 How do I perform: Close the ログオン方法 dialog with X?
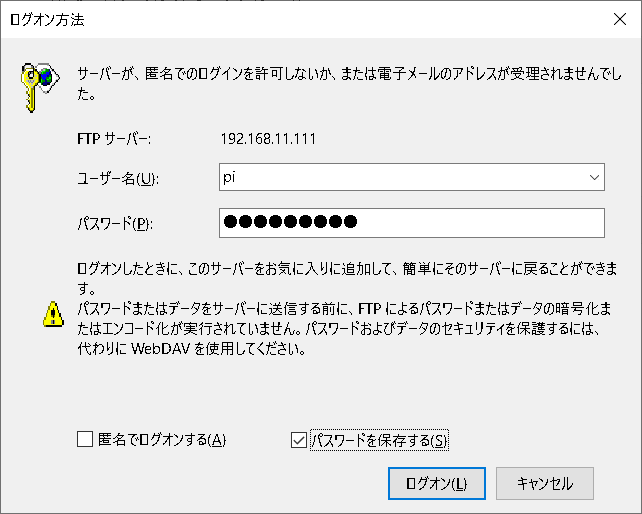[620, 19]
